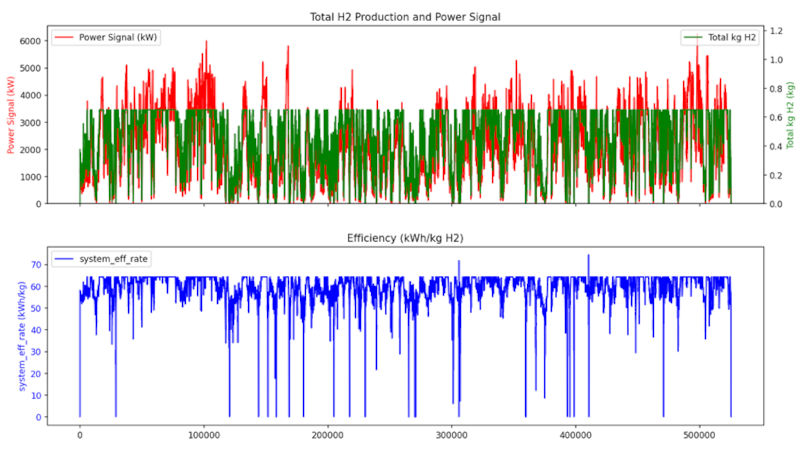
Task: Click the blue system_eff_rate legend line
Action: pyautogui.click(x=63, y=259)
